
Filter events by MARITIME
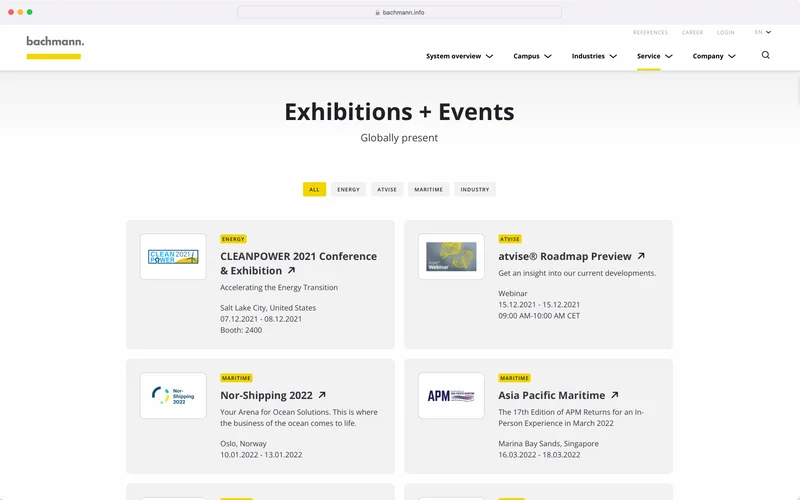point(428,189)
